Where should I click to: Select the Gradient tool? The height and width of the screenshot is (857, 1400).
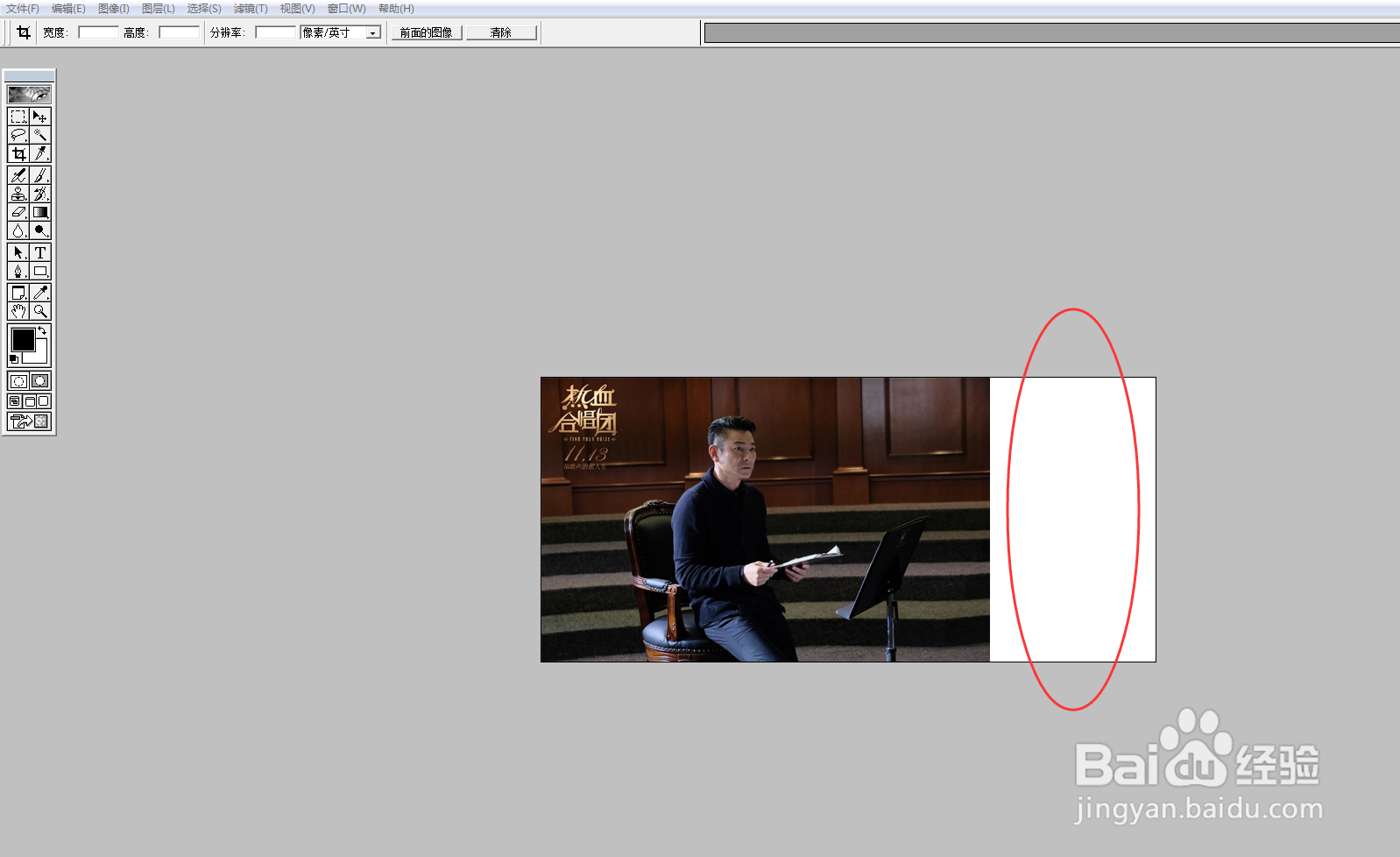click(40, 212)
